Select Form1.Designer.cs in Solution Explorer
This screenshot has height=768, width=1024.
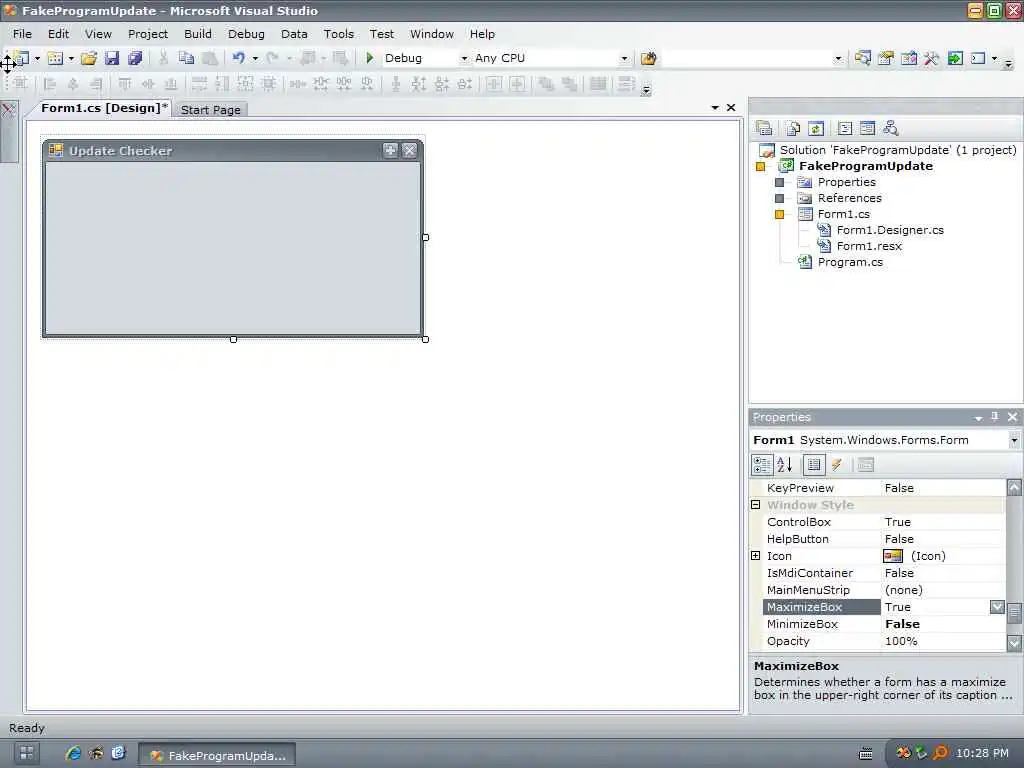889,230
